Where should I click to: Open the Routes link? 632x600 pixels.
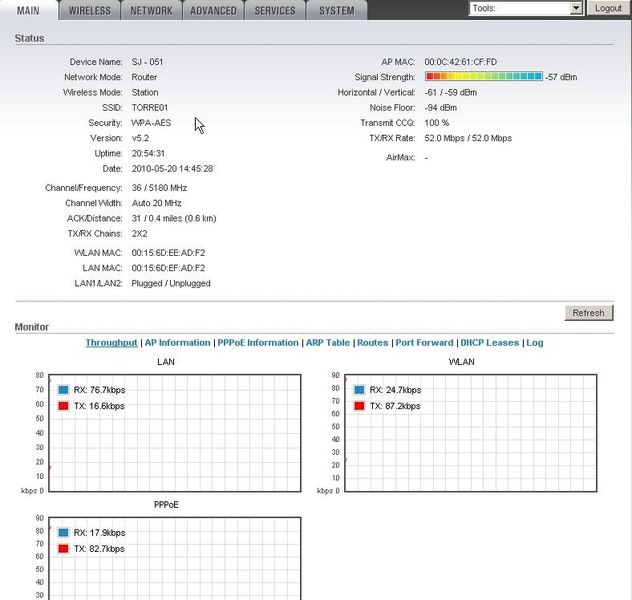click(372, 343)
